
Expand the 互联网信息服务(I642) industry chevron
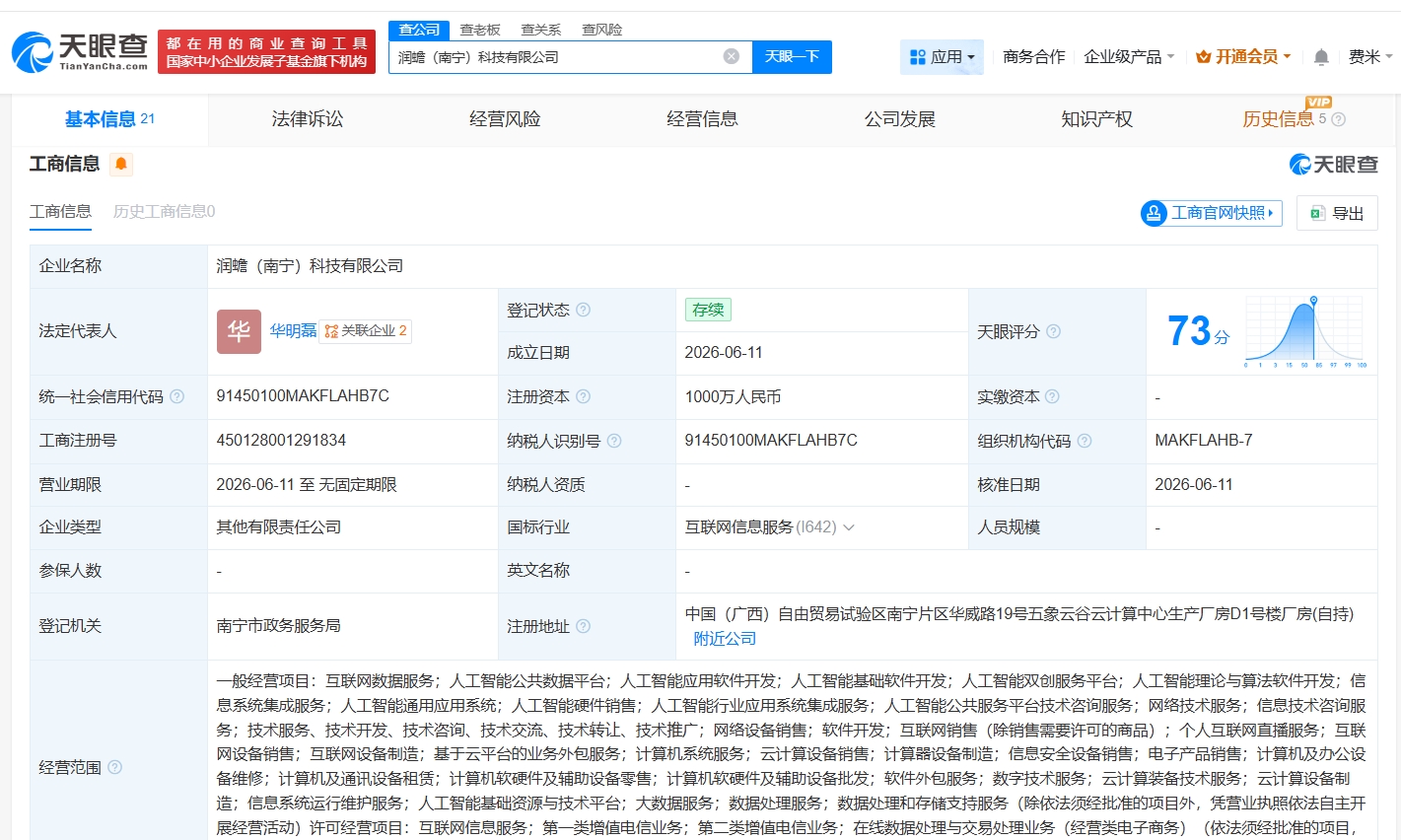849,527
